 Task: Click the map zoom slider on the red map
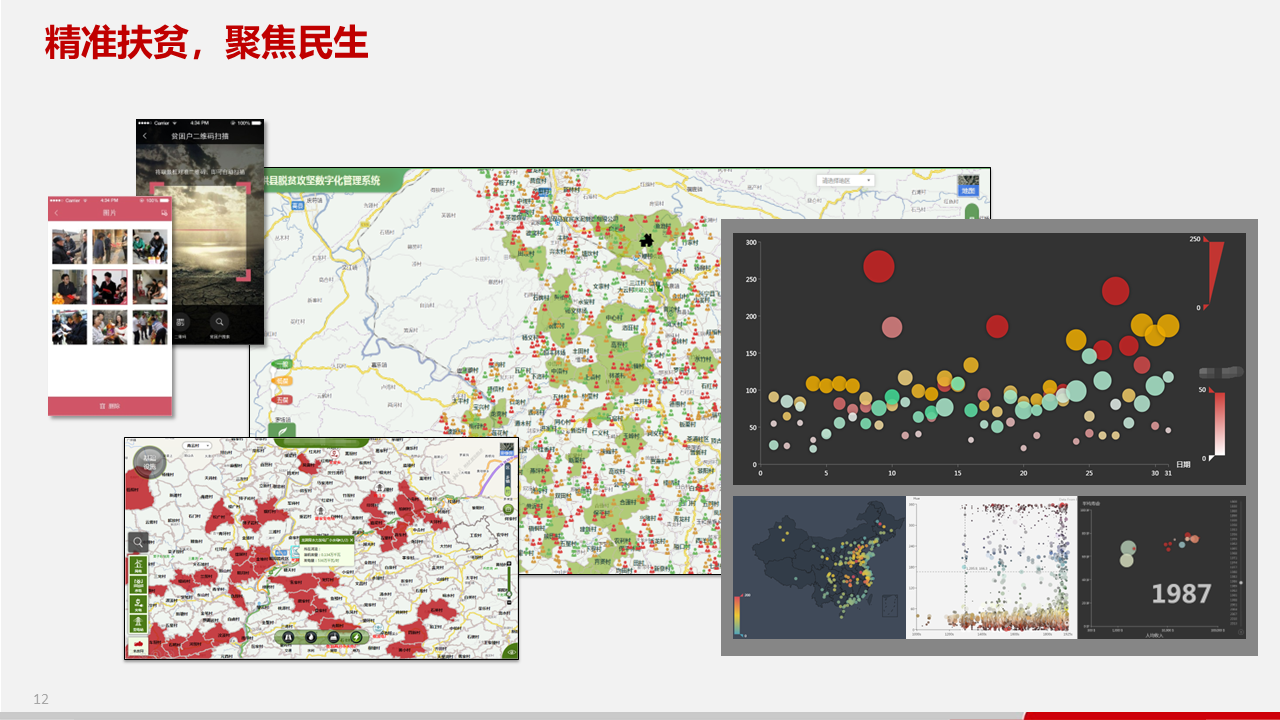pos(509,583)
